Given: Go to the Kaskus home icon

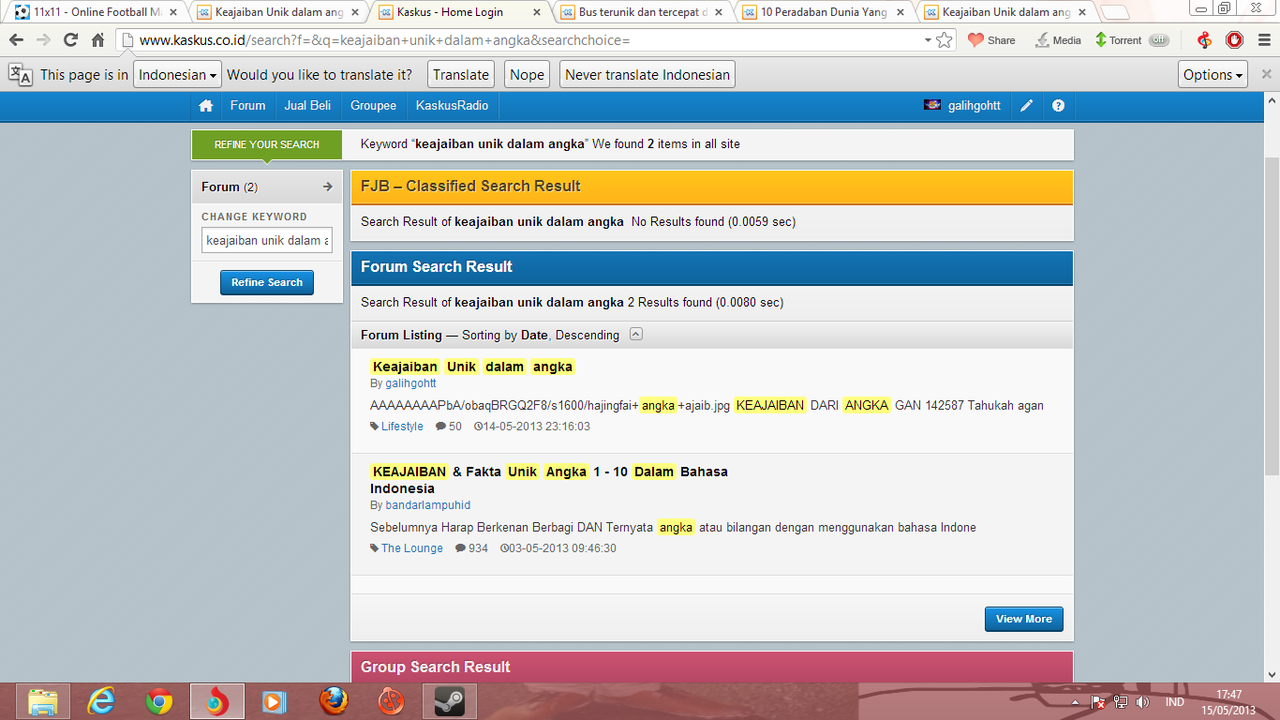Looking at the screenshot, I should 206,106.
